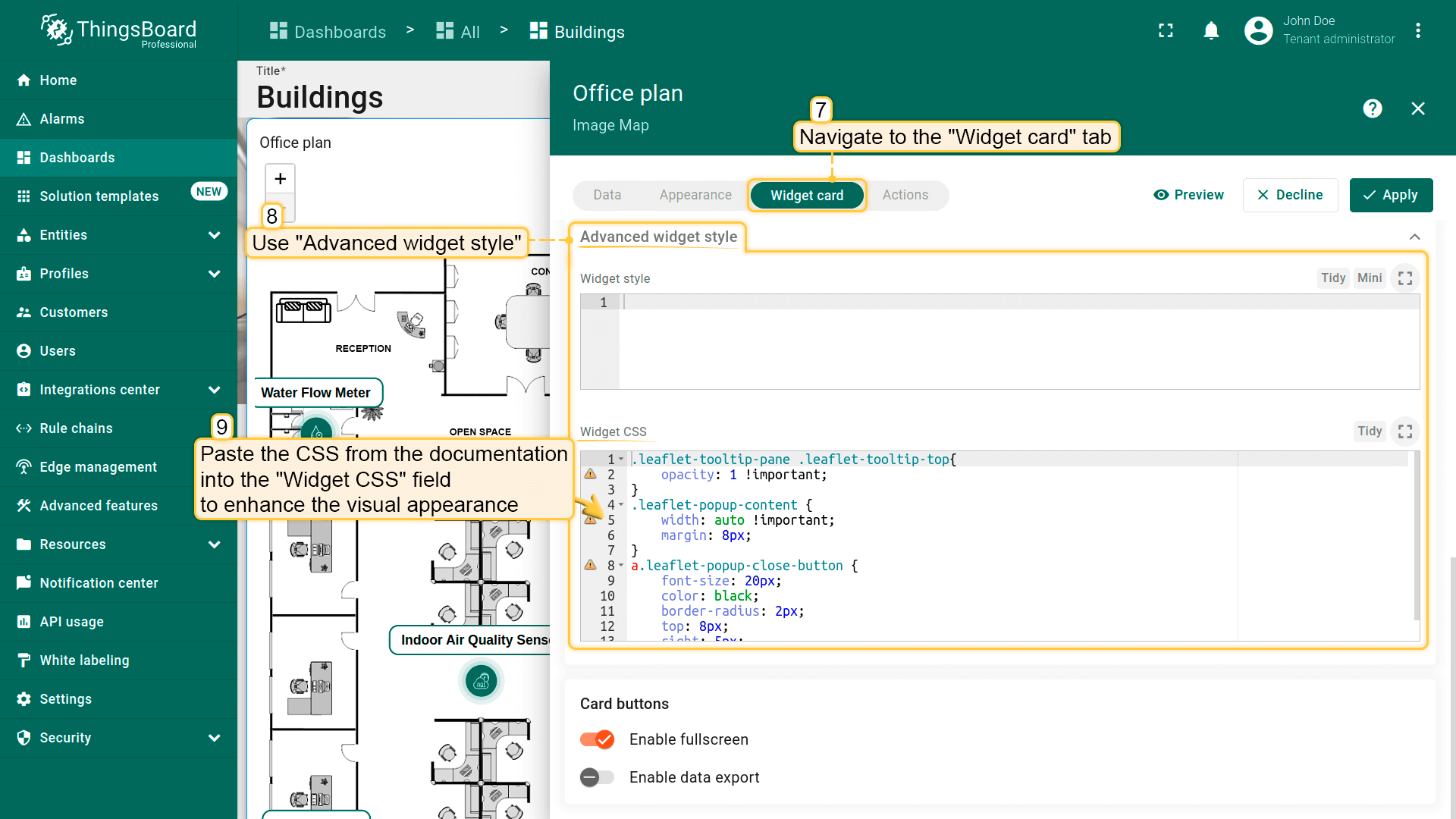The image size is (1456, 819).
Task: Click the Apply button
Action: (1391, 195)
